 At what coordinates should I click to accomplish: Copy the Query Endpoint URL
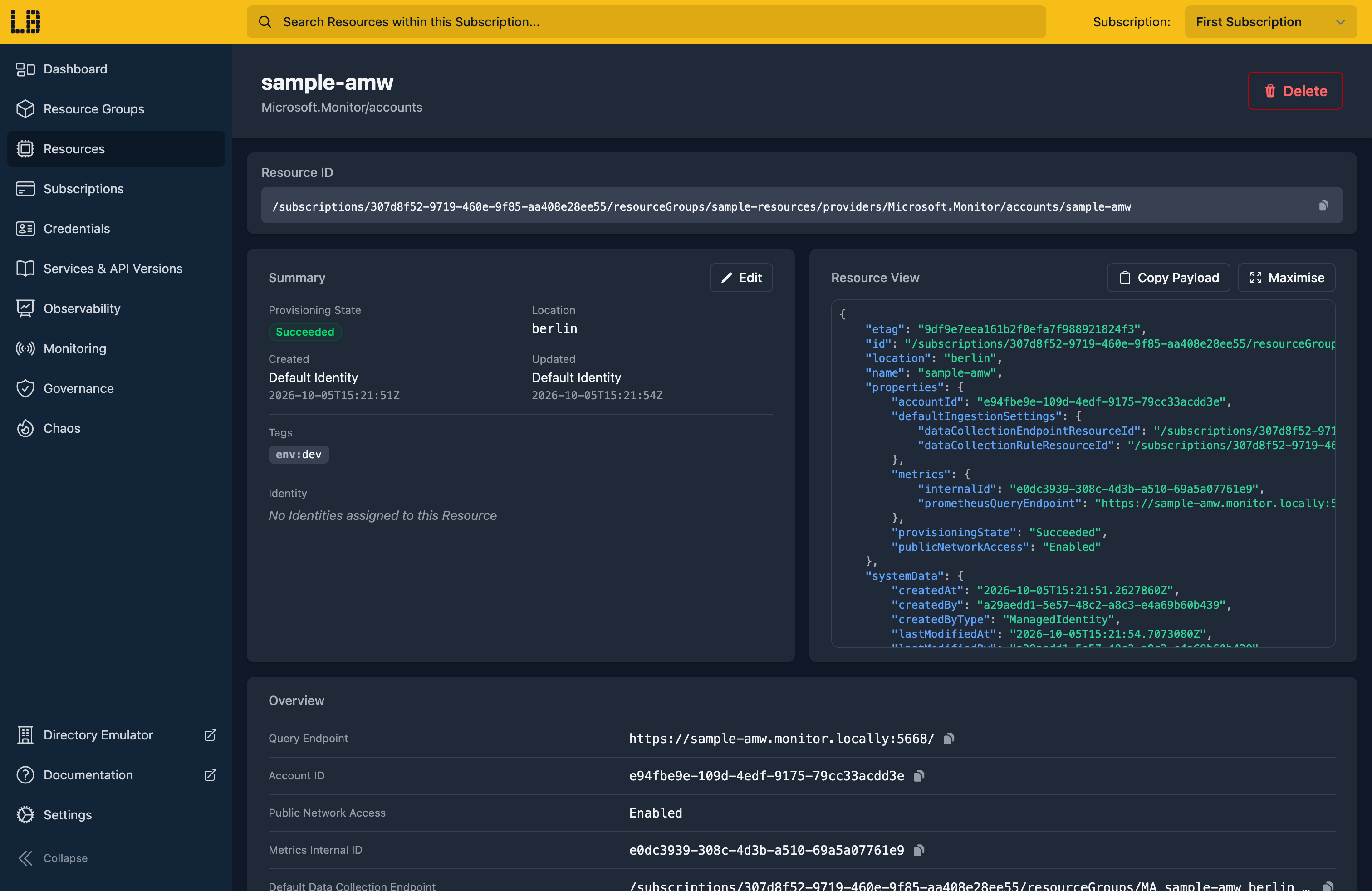949,738
